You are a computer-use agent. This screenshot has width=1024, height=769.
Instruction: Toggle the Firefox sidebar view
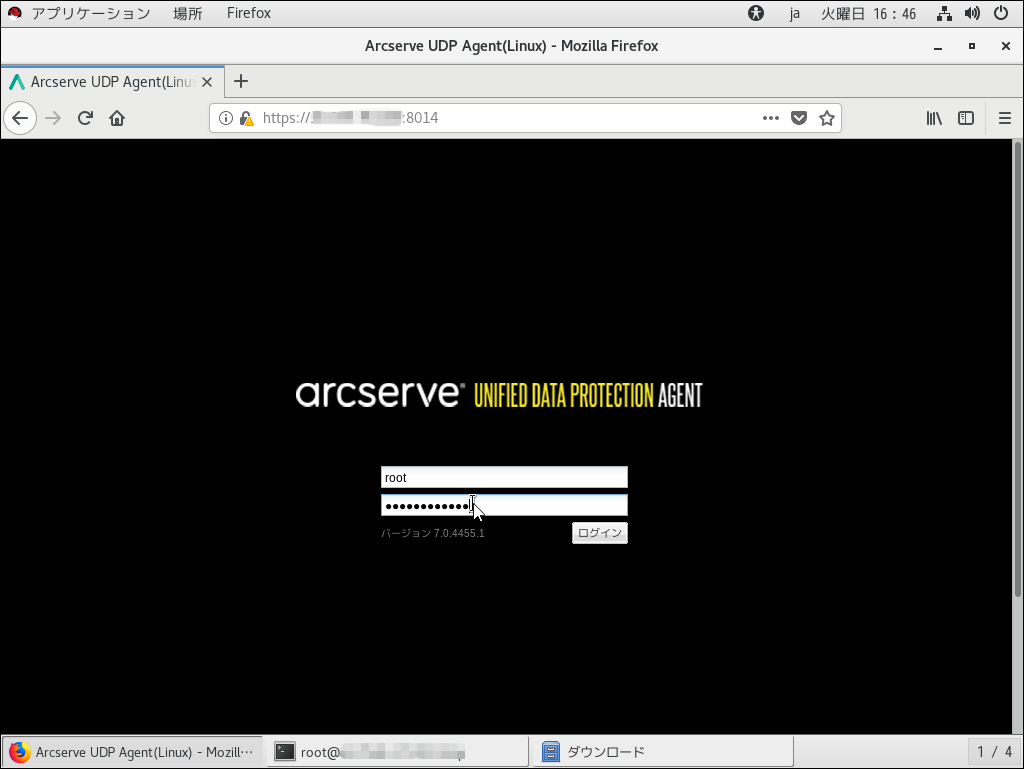[966, 118]
